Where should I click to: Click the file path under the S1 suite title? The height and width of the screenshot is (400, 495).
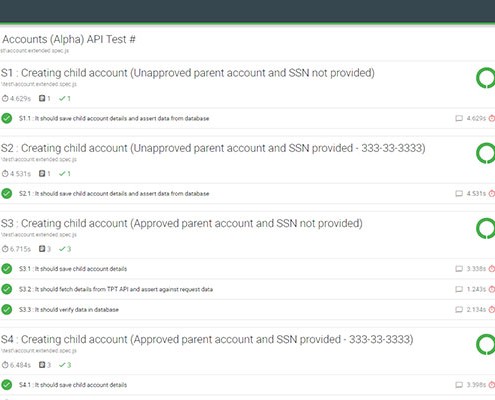(x=39, y=84)
